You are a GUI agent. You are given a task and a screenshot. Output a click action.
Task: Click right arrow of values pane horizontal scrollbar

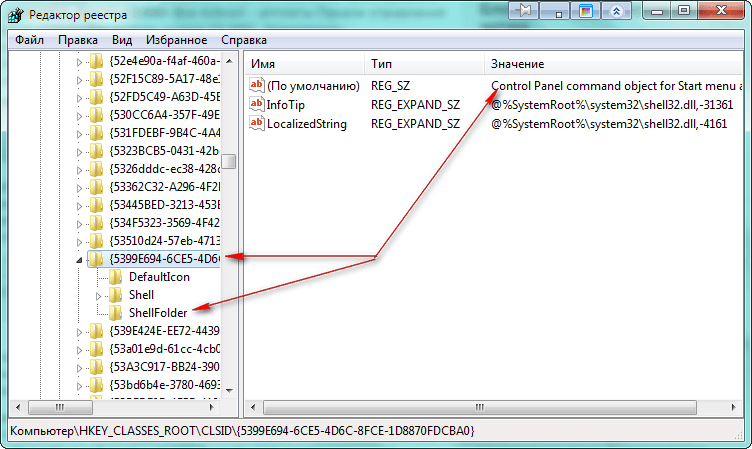tap(733, 407)
